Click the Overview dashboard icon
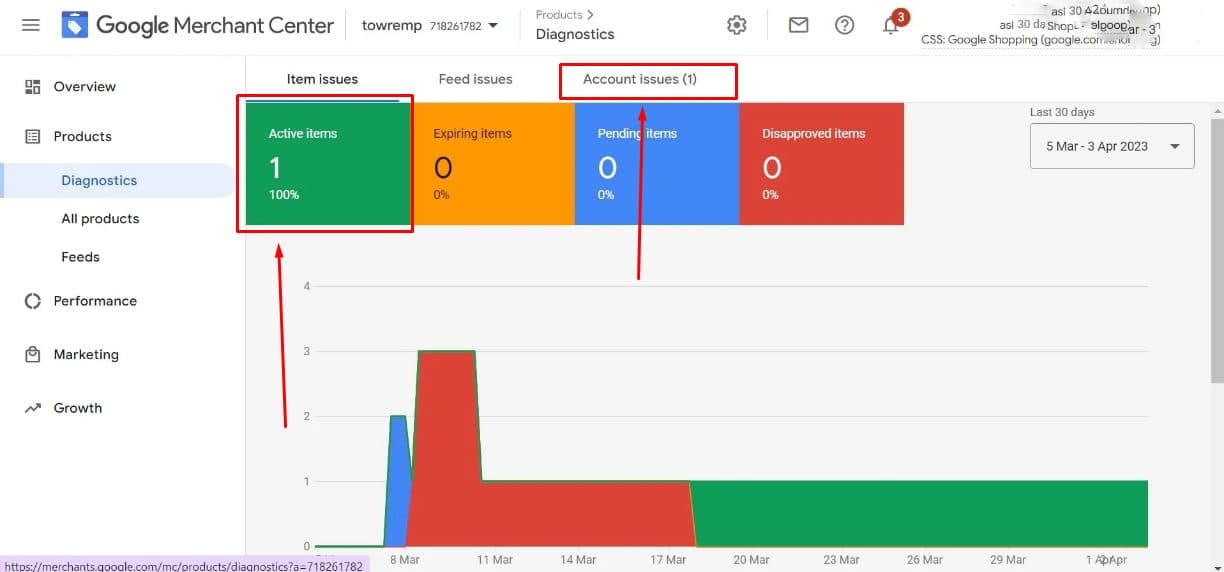 [33, 87]
